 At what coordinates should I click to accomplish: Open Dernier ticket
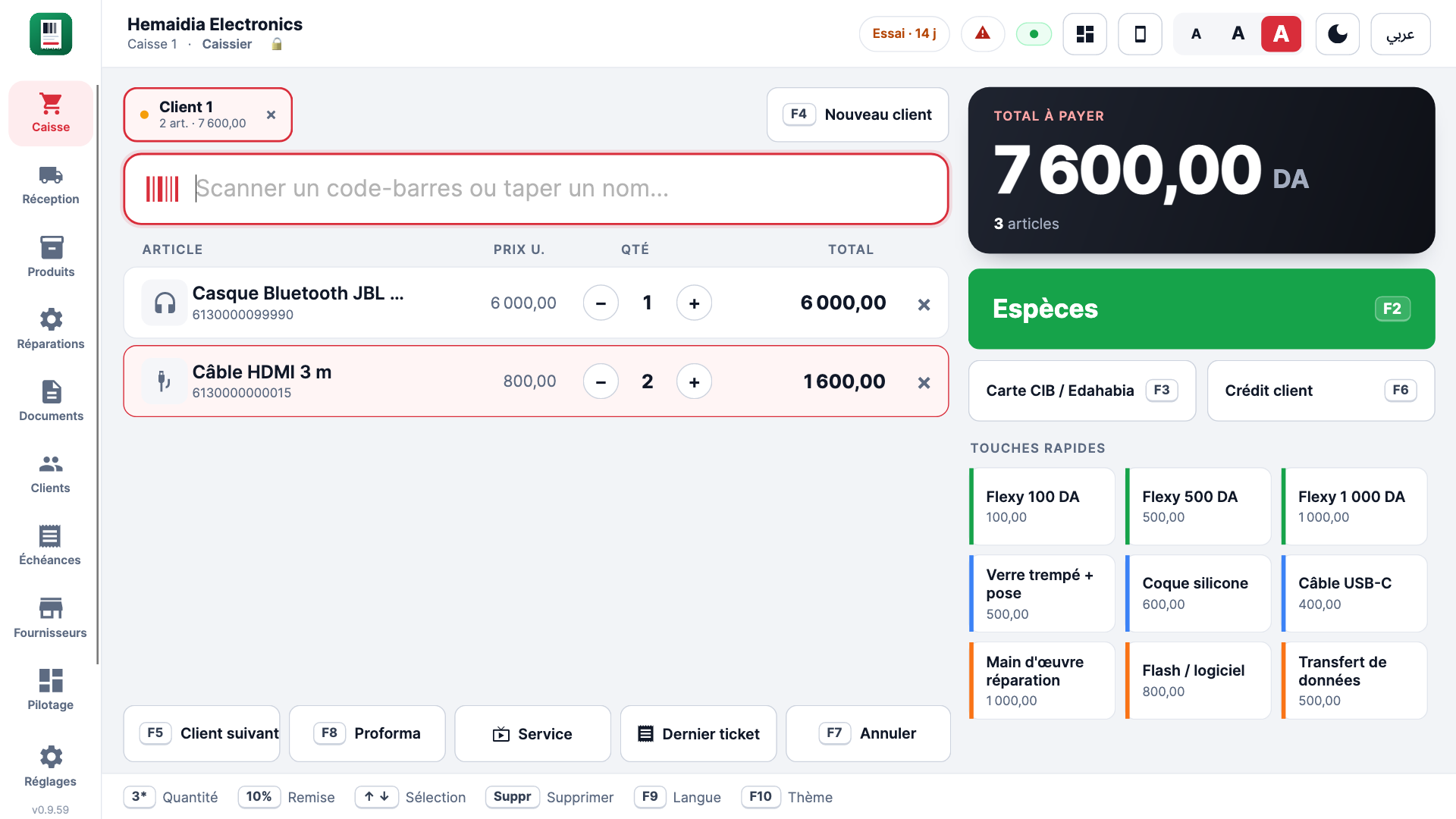tap(698, 733)
